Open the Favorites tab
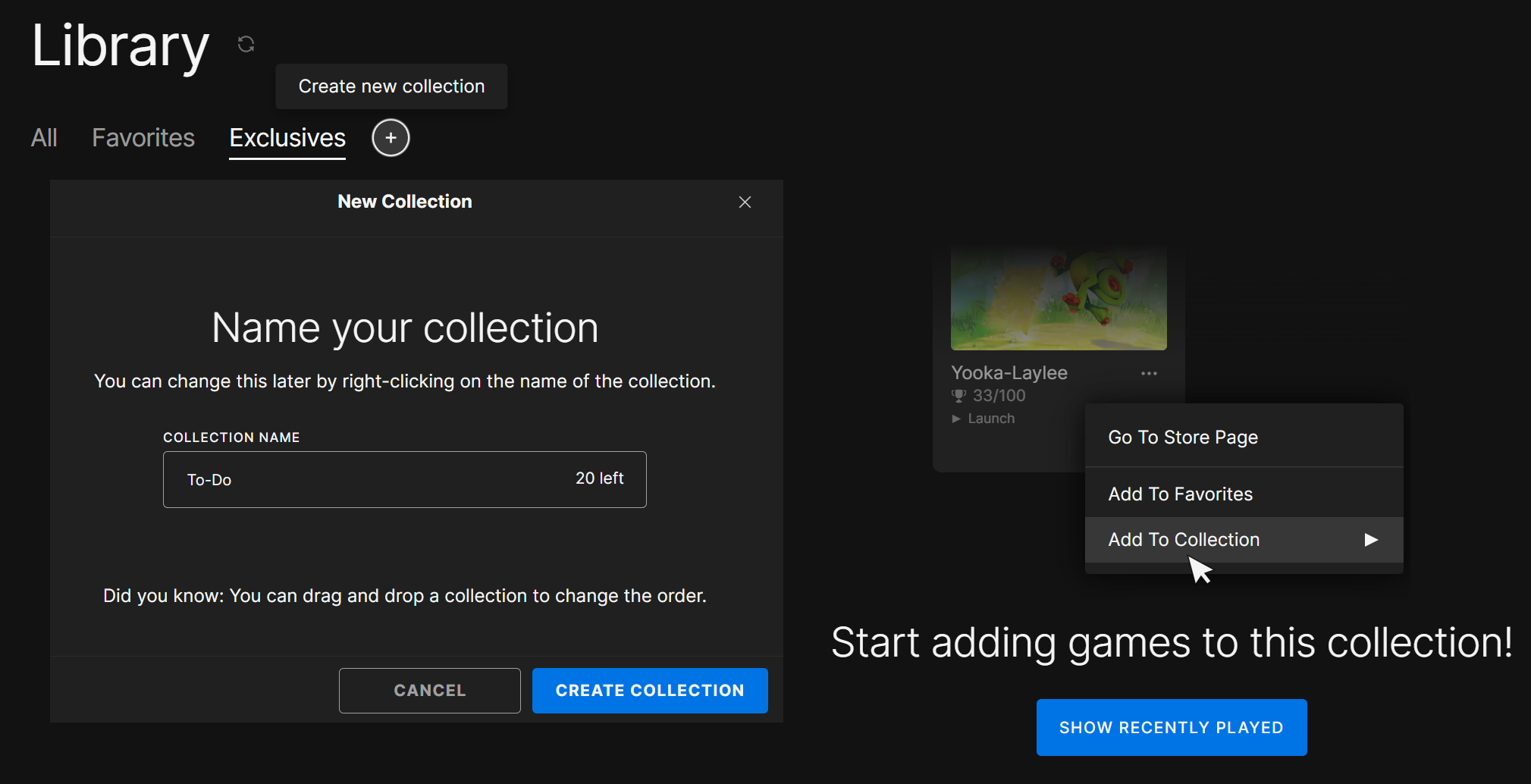The width and height of the screenshot is (1531, 784). [143, 138]
